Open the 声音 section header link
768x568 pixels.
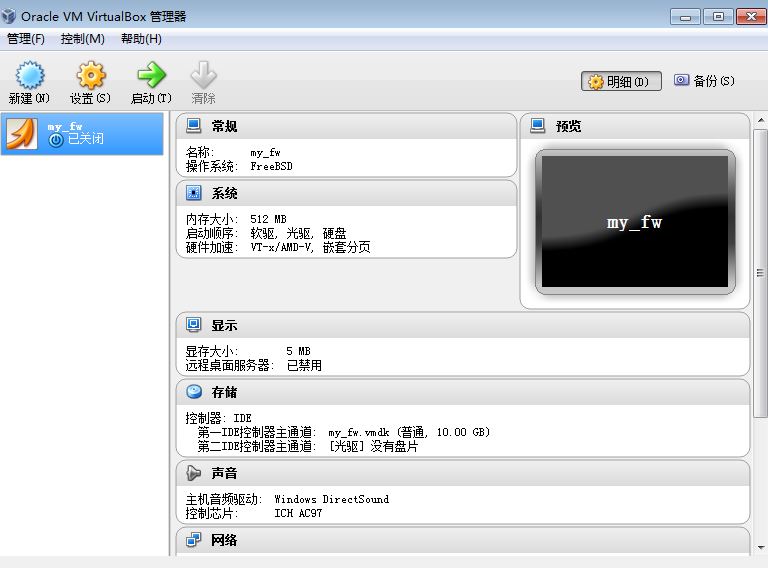224,473
